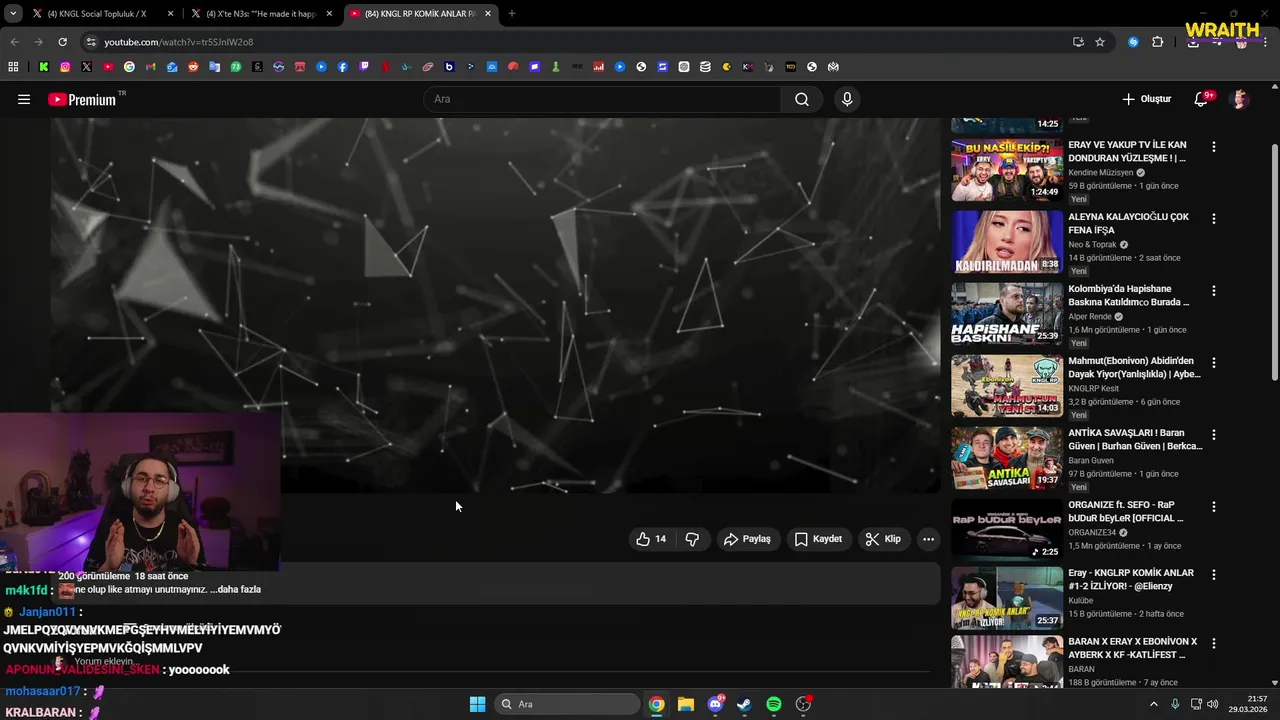Image resolution: width=1280 pixels, height=720 pixels.
Task: Open options for ALEYNA KALAYCIOĞLU video
Action: pyautogui.click(x=1214, y=219)
